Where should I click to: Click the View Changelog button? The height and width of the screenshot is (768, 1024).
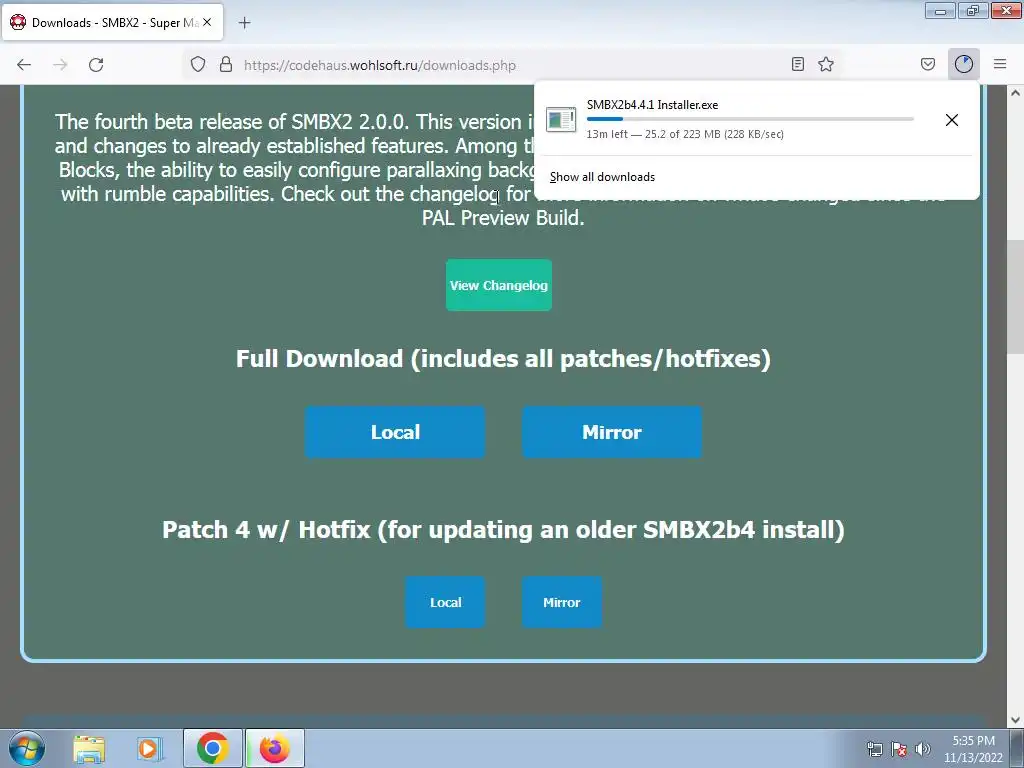coord(499,285)
